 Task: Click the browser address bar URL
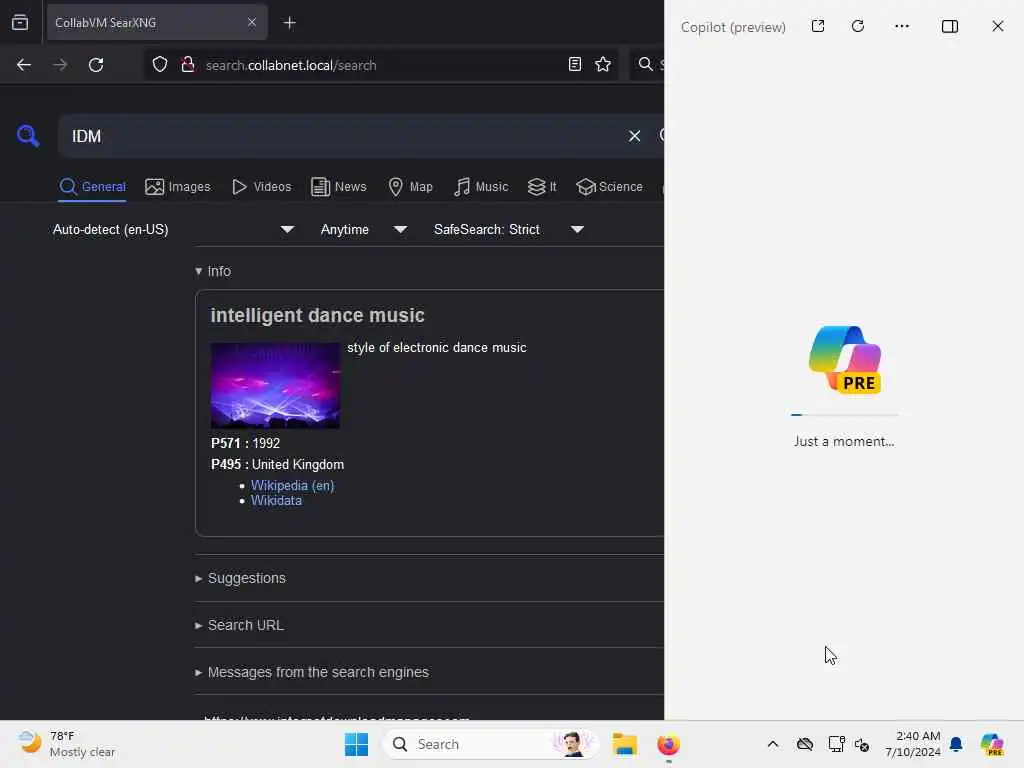pyautogui.click(x=291, y=65)
